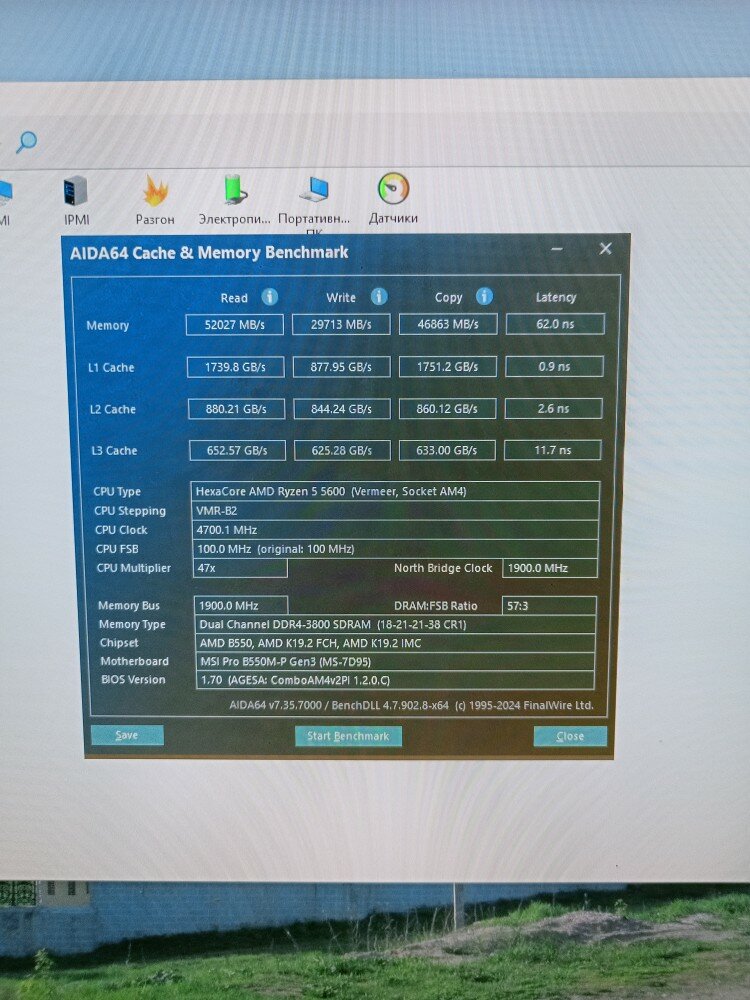This screenshot has width=750, height=1000.
Task: Click AIDA64 v7.35.7000 version text
Action: point(411,705)
